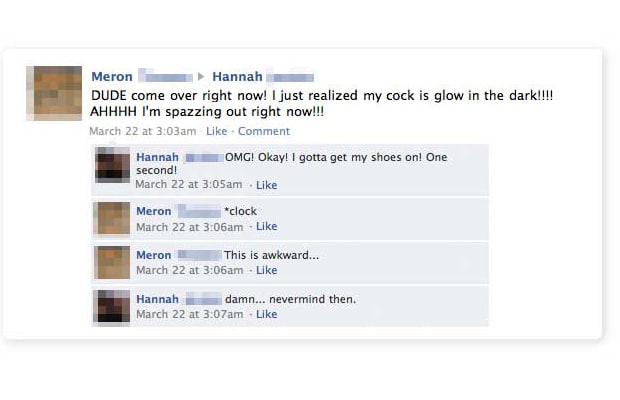This screenshot has width=620, height=400.
Task: Click the arrow icon between Meron and Hannah
Action: (x=201, y=76)
